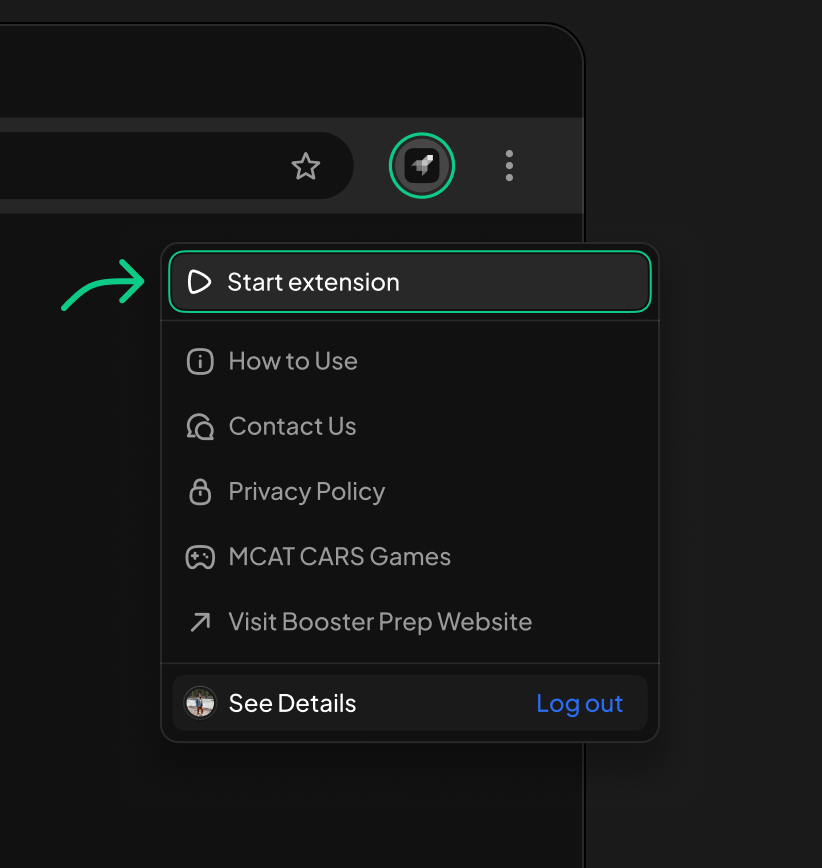
Task: Open the Booster Prep rocket extension icon
Action: 422,166
